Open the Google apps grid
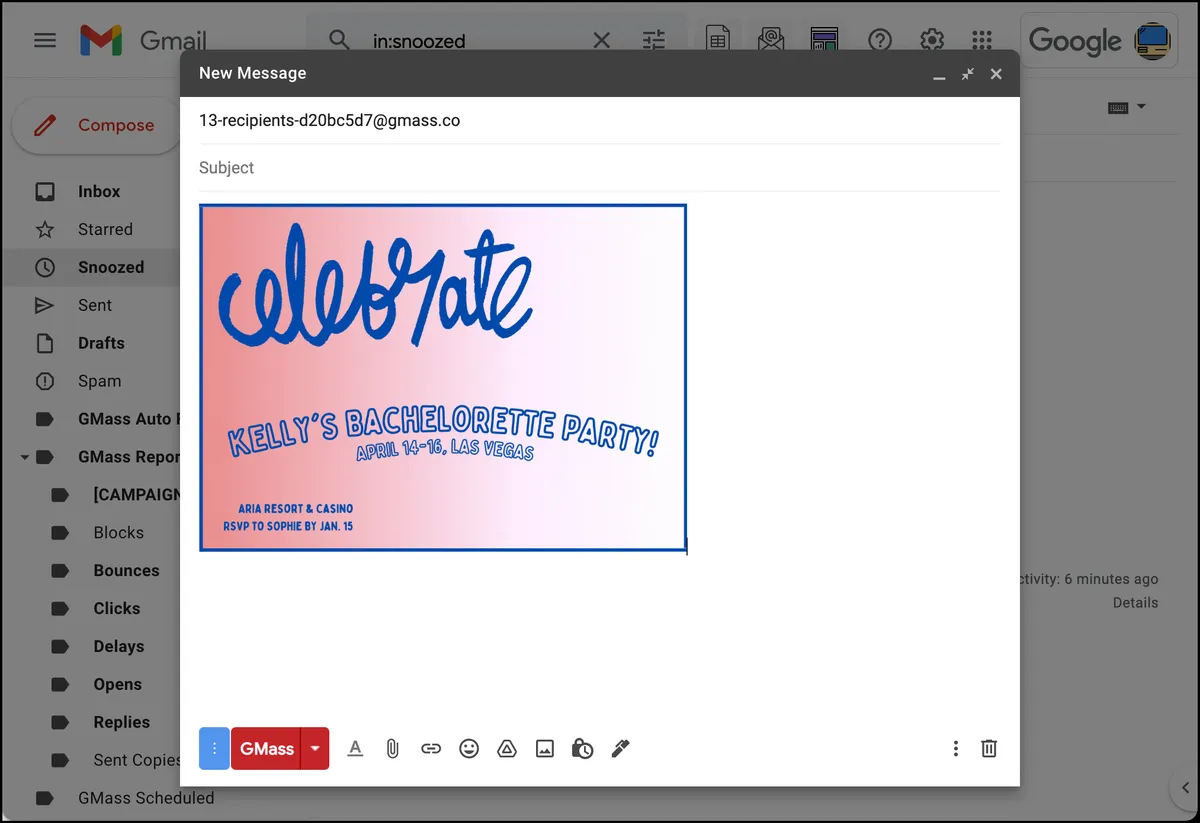 pos(982,40)
